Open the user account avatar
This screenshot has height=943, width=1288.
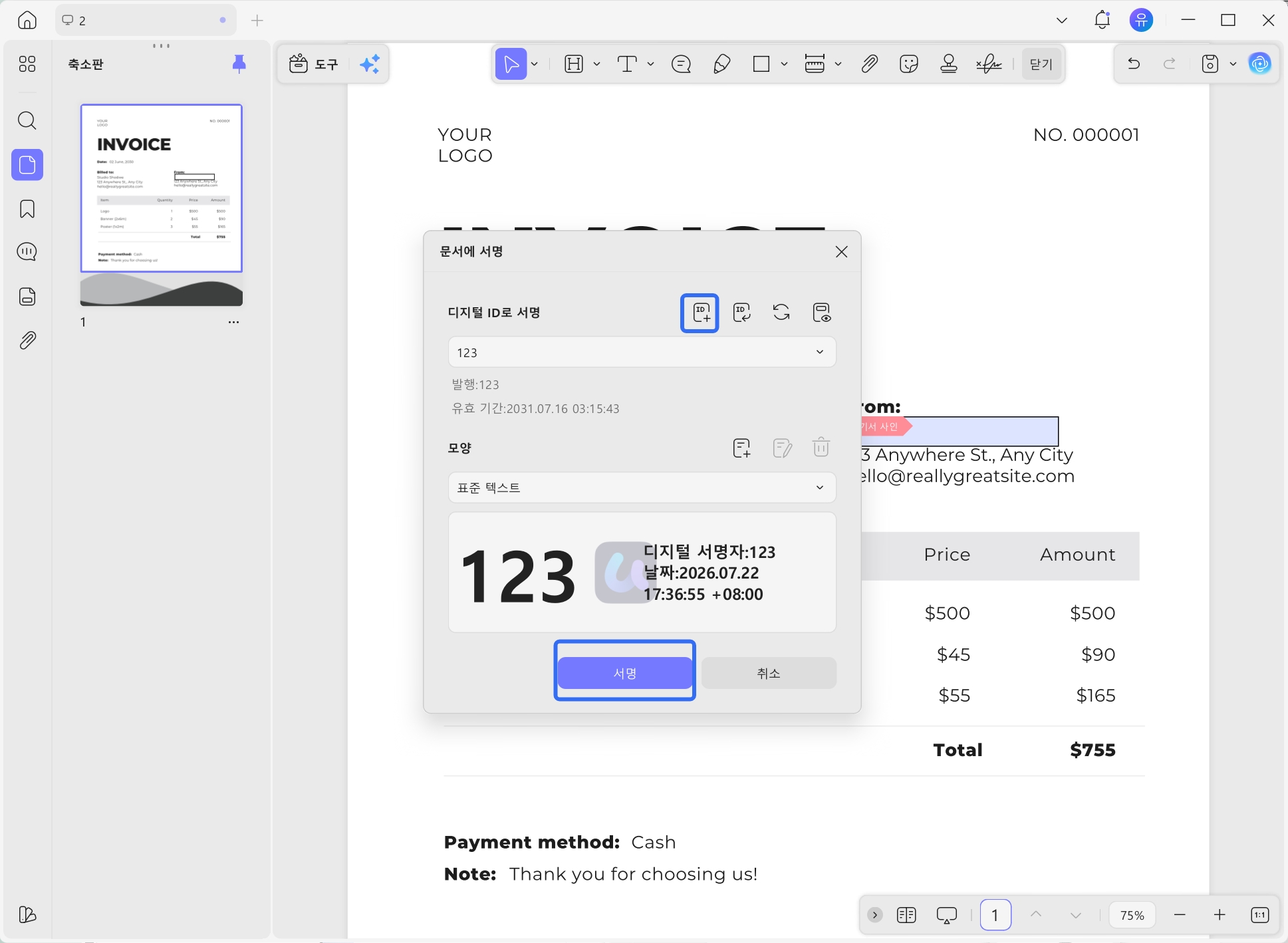(1141, 20)
